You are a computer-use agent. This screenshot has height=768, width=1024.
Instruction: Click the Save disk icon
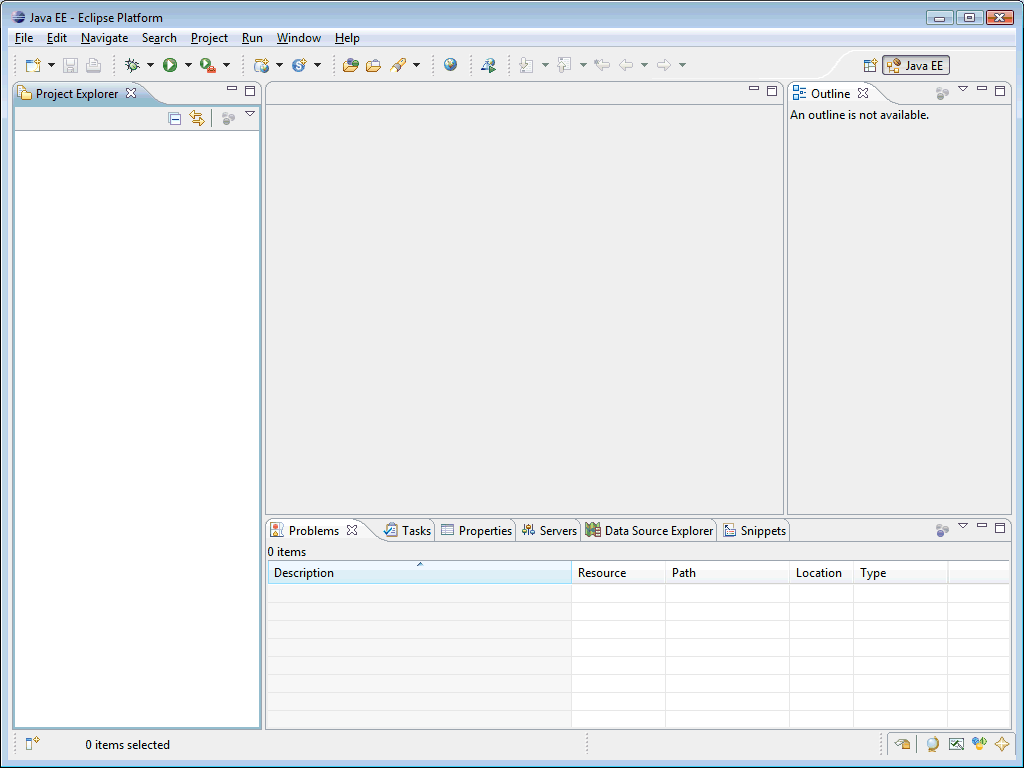71,65
